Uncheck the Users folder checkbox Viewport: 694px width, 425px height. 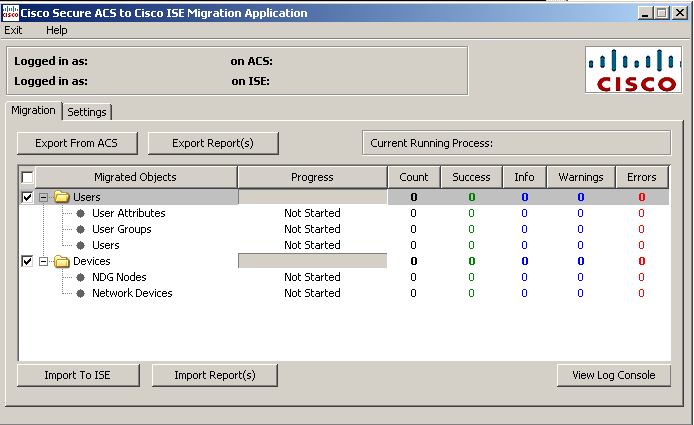tap(27, 197)
